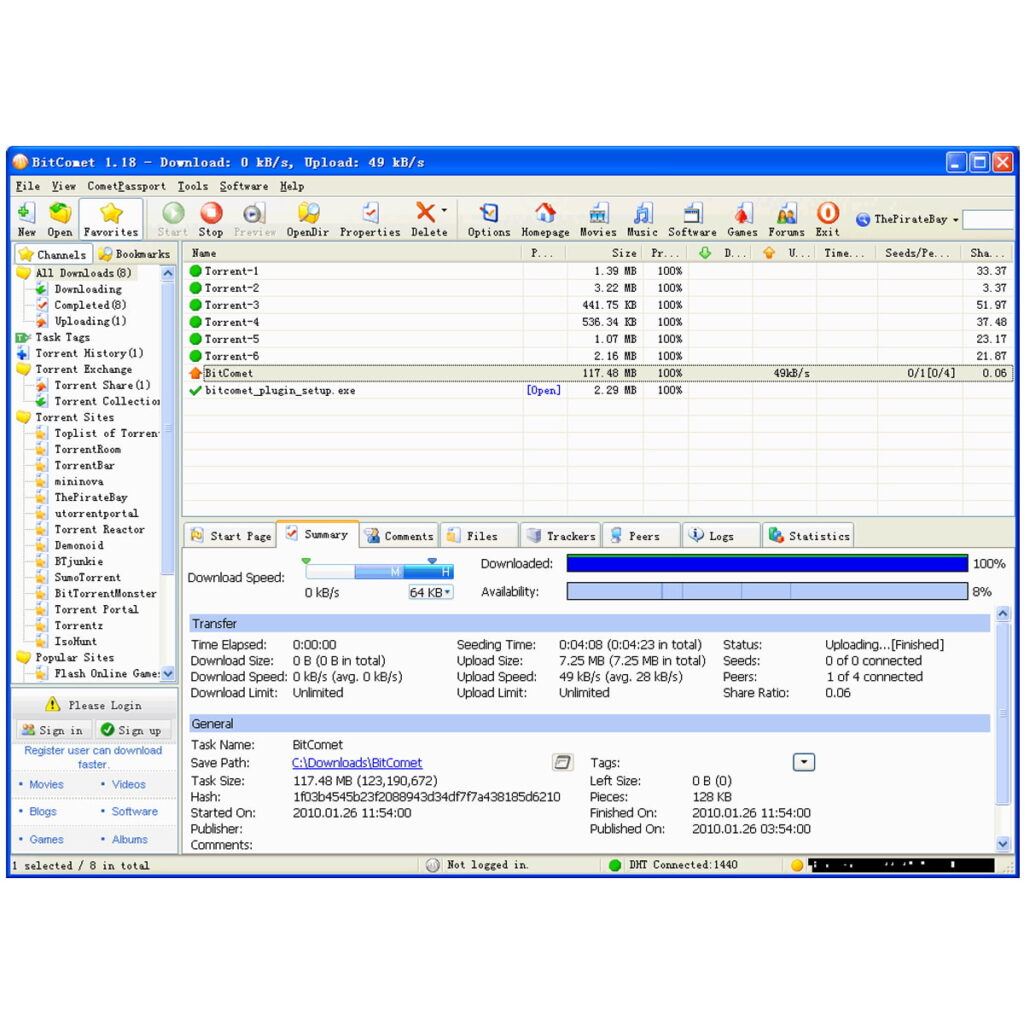Open the C:\Downloads\BitComet save path link
Screen dimensions: 1024x1024
(x=357, y=762)
